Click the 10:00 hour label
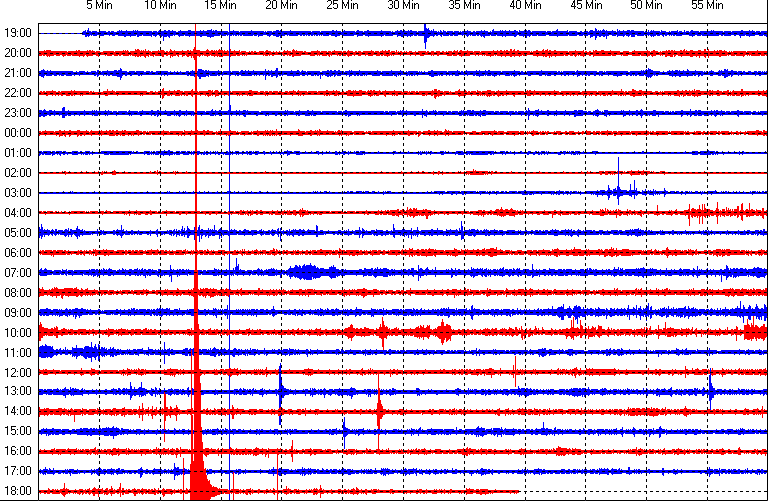The image size is (771, 504). (18, 333)
